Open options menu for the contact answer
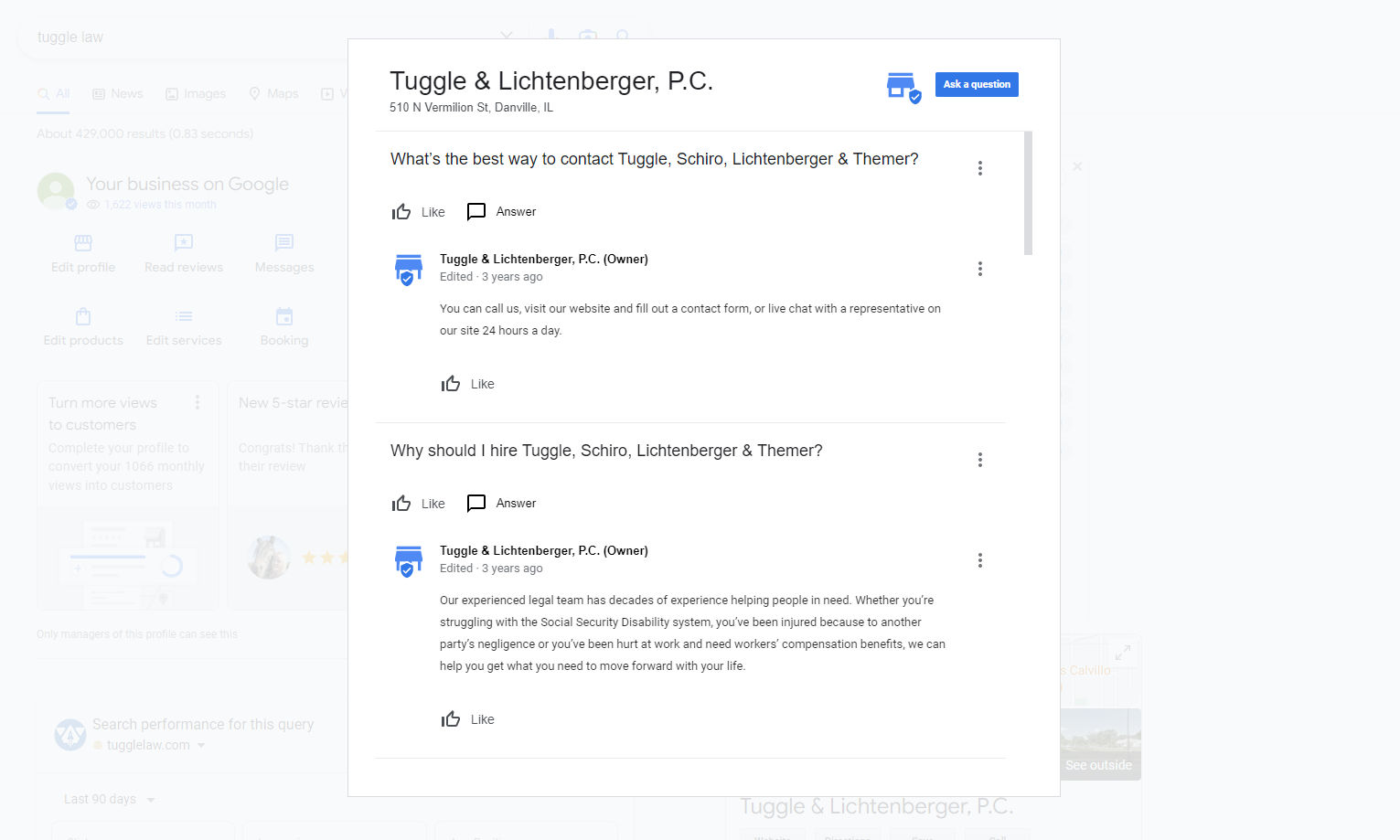 tap(980, 269)
